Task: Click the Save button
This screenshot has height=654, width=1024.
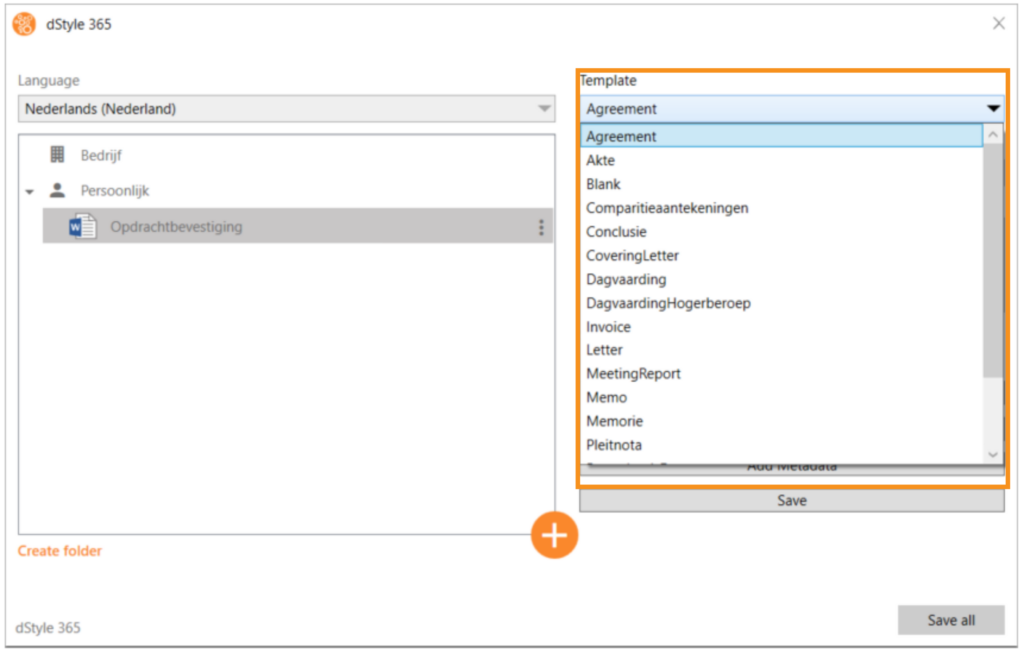Action: [x=792, y=500]
